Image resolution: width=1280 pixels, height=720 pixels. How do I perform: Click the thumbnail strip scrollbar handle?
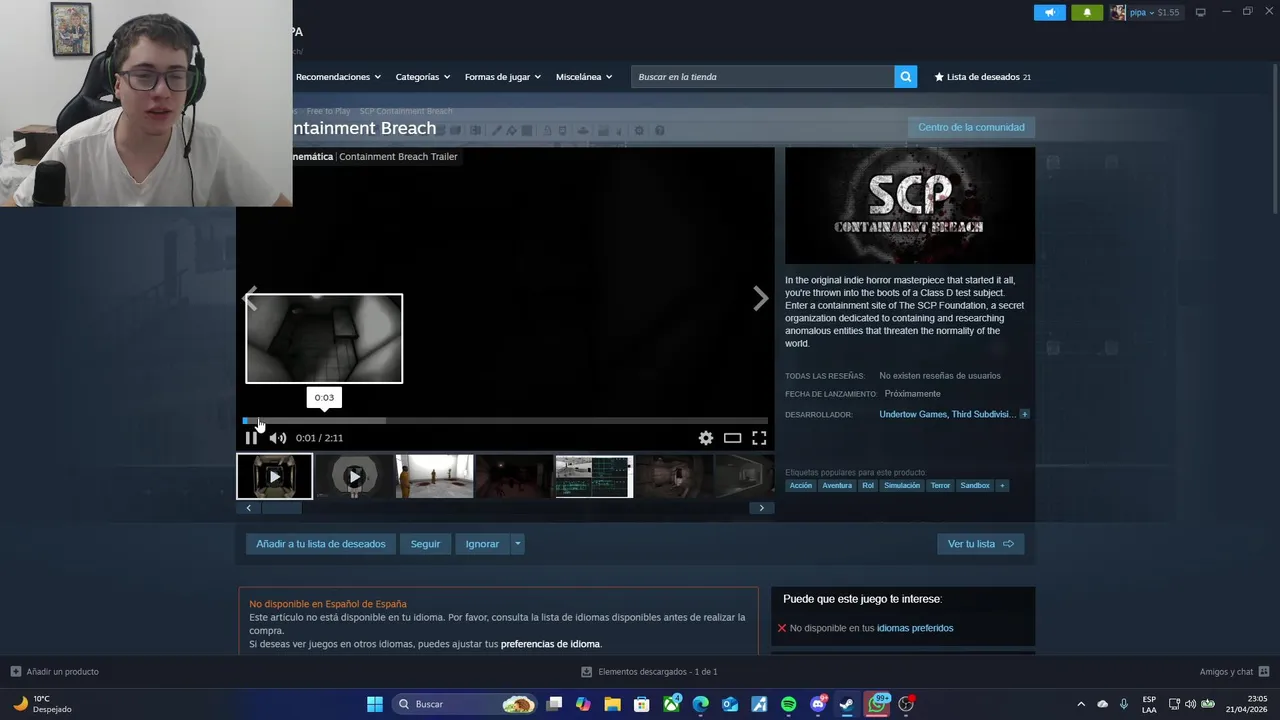click(x=281, y=508)
